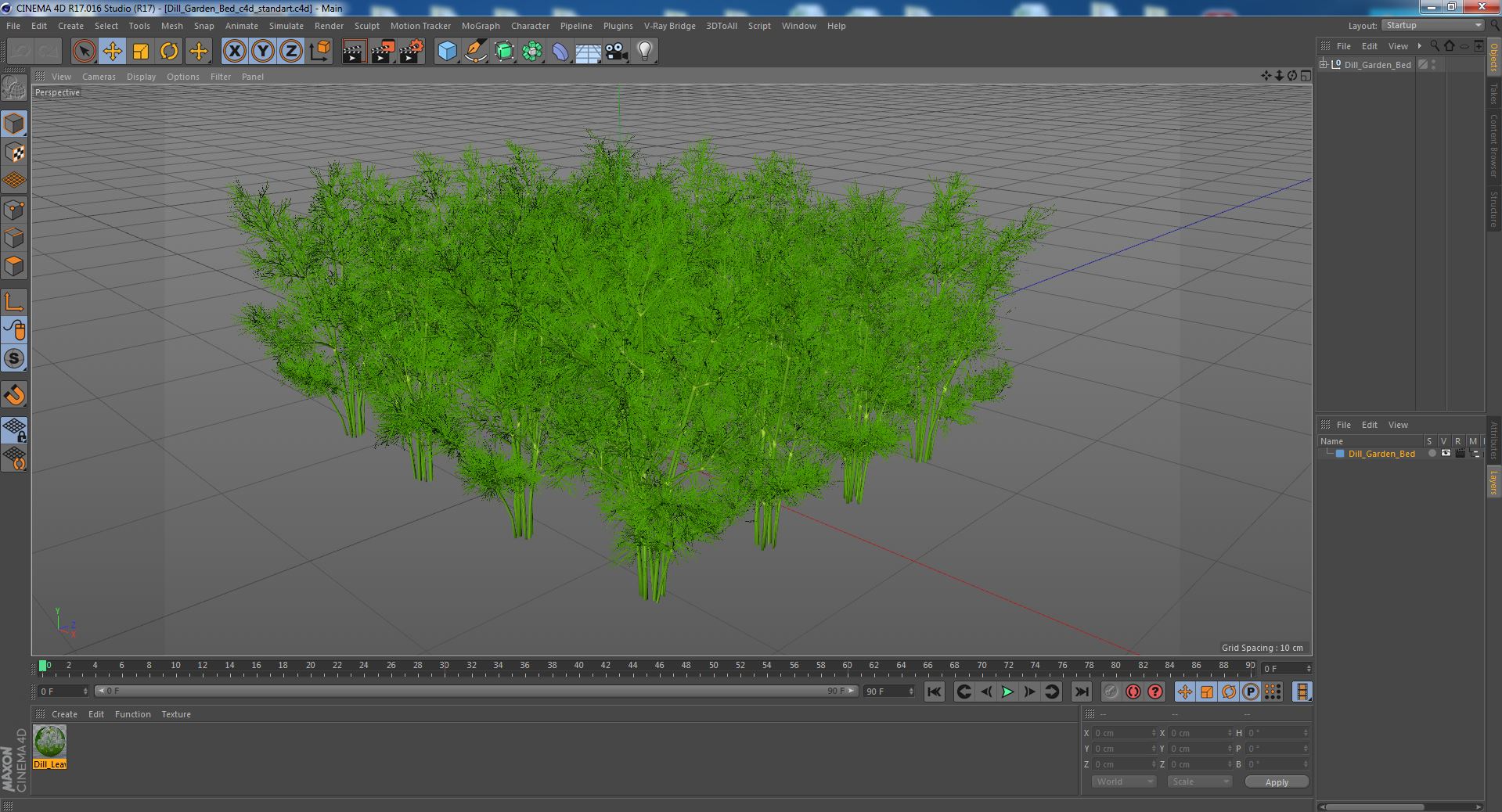Viewport: 1502px width, 812px height.
Task: Toggle Z axis lock
Action: coord(291,52)
